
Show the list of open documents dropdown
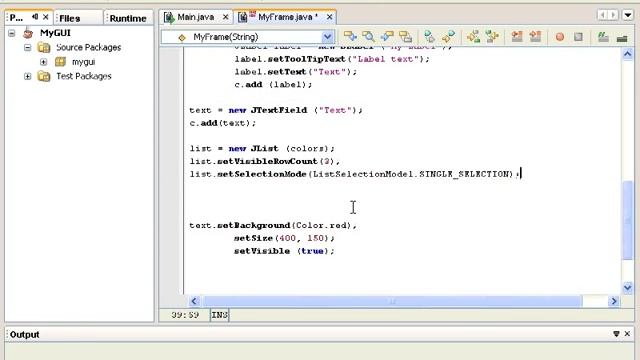pos(628,16)
